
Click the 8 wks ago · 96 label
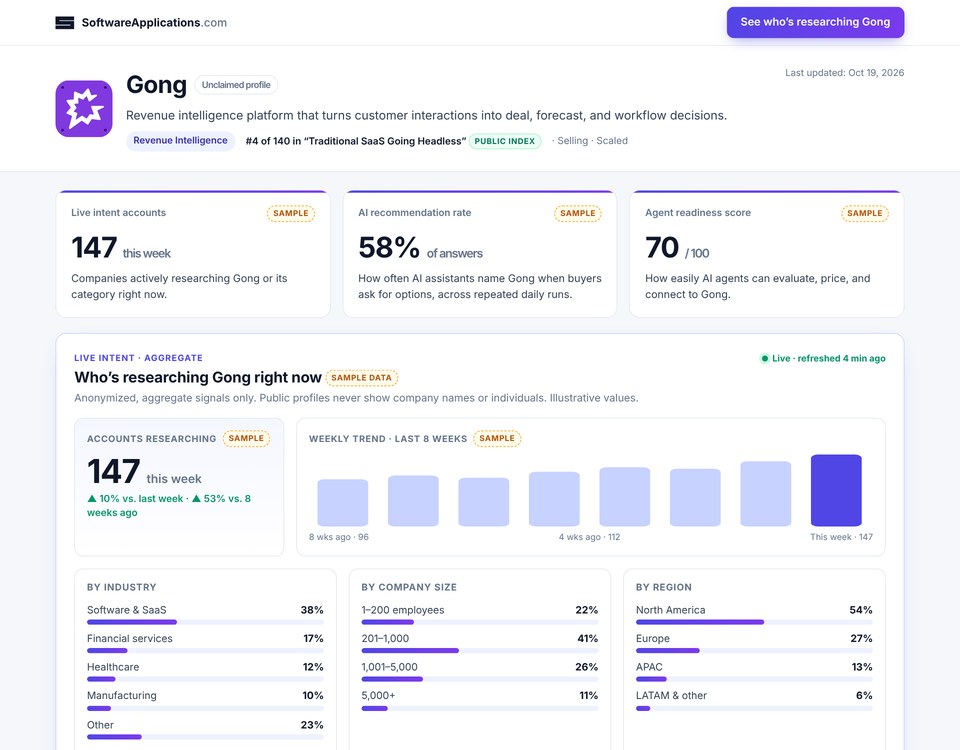(339, 537)
